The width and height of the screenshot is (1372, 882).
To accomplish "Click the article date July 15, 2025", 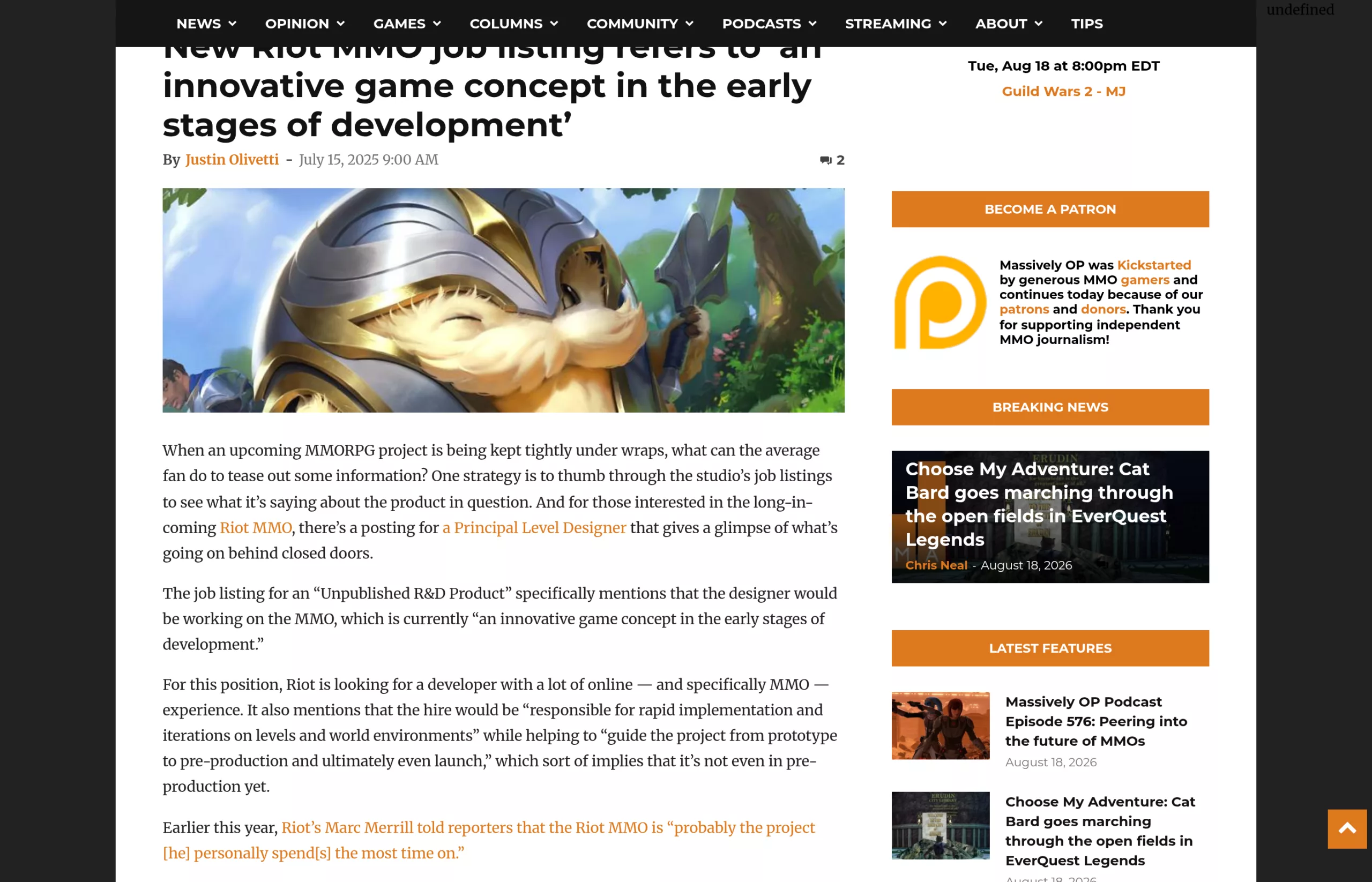I will pos(368,160).
